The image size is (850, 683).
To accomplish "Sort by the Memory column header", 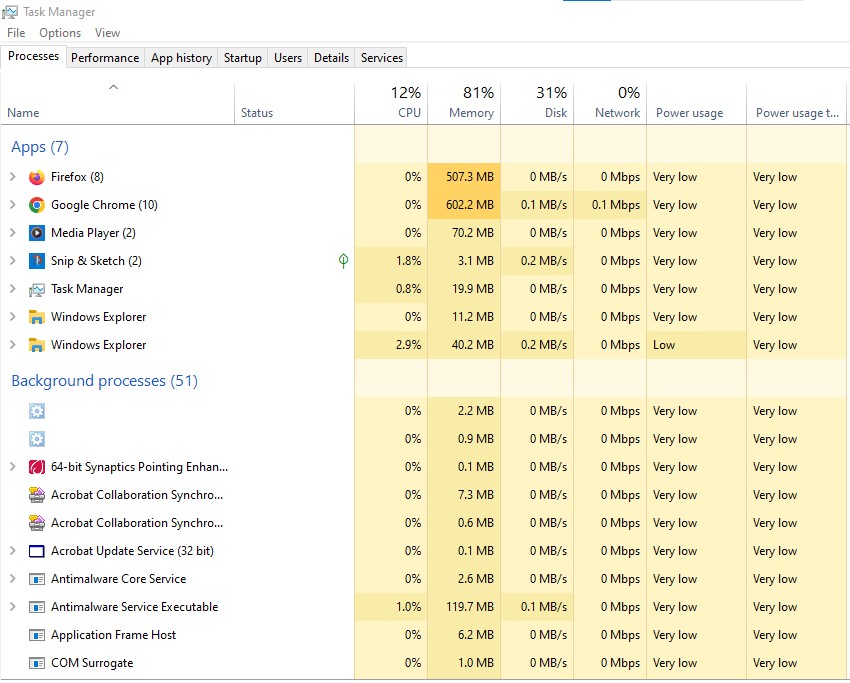I will [464, 103].
